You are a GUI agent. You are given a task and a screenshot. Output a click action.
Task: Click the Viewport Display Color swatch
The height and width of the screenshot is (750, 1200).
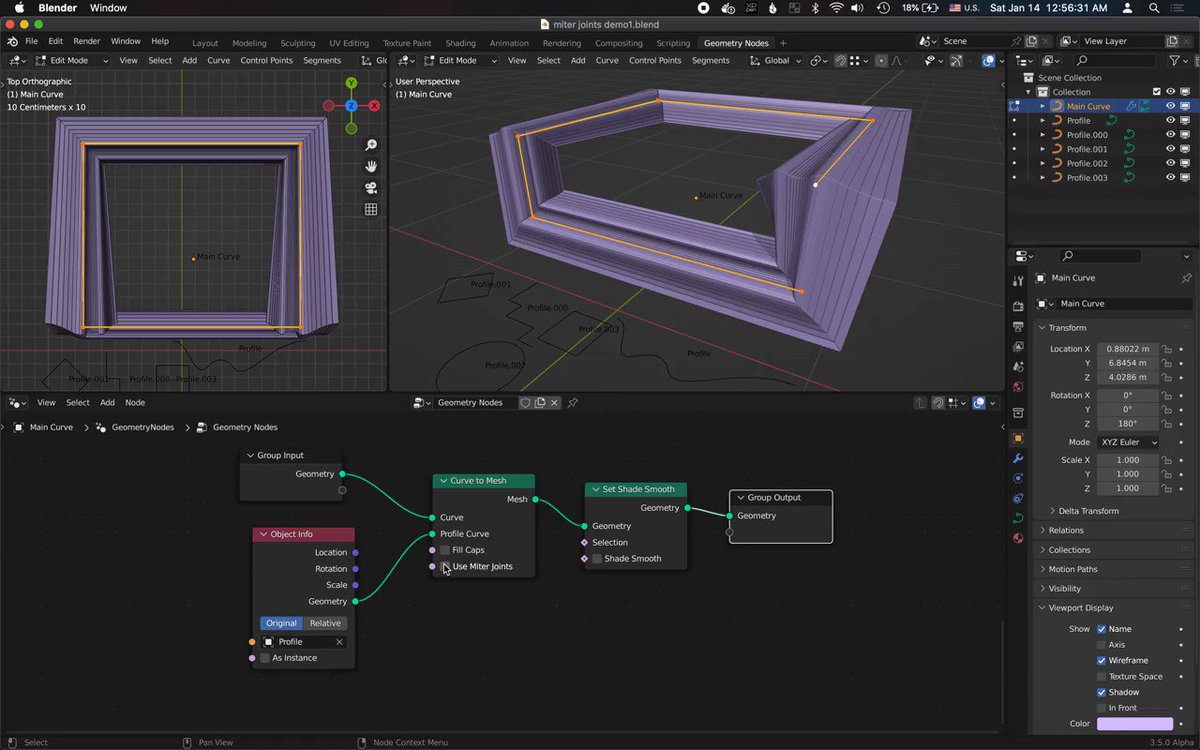[x=1134, y=724]
